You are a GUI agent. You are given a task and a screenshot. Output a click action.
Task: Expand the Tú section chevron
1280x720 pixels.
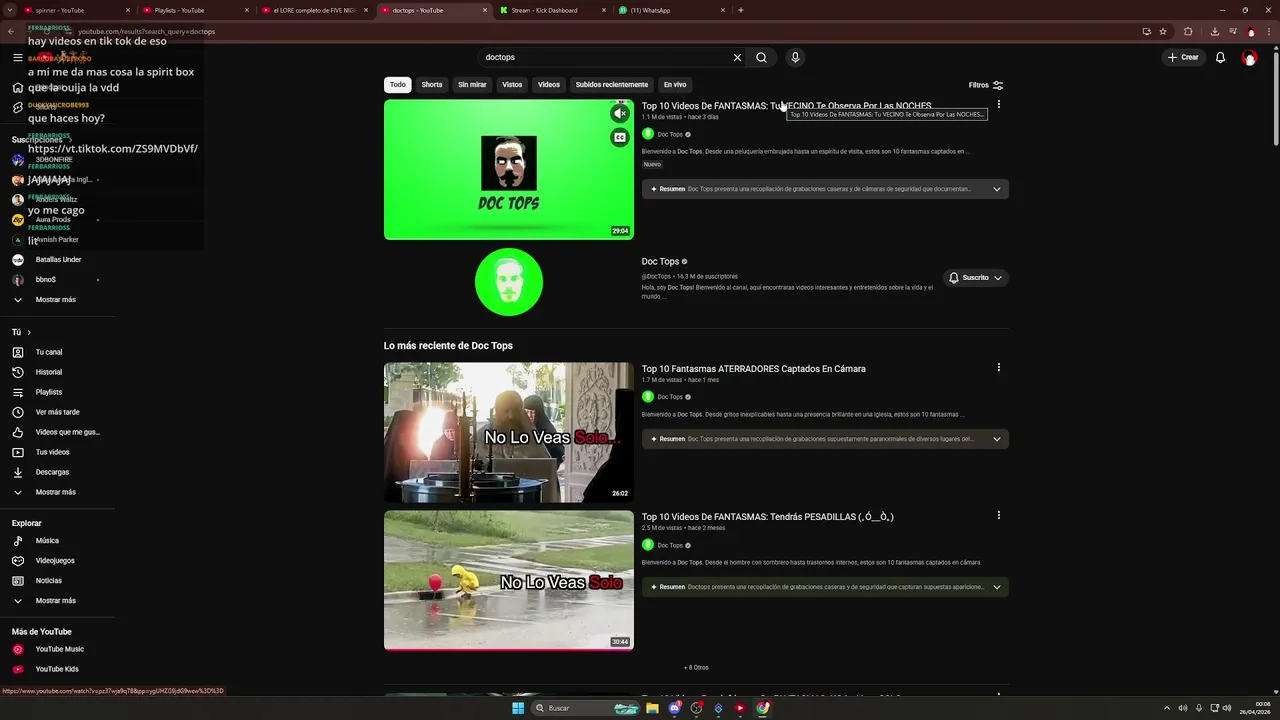click(x=29, y=332)
